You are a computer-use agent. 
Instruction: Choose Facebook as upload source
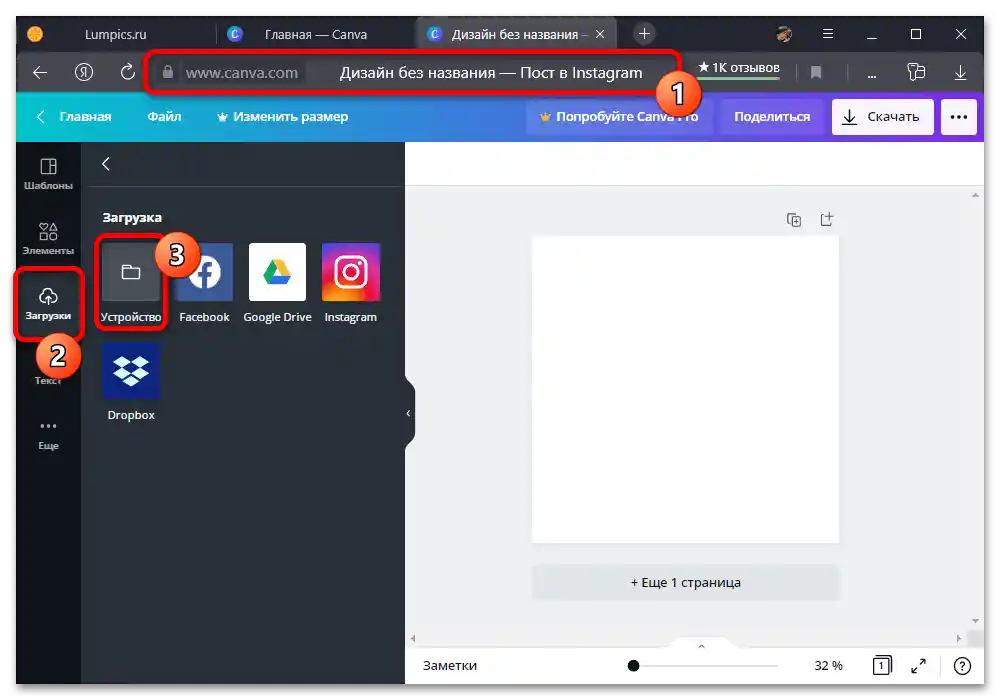(x=204, y=284)
